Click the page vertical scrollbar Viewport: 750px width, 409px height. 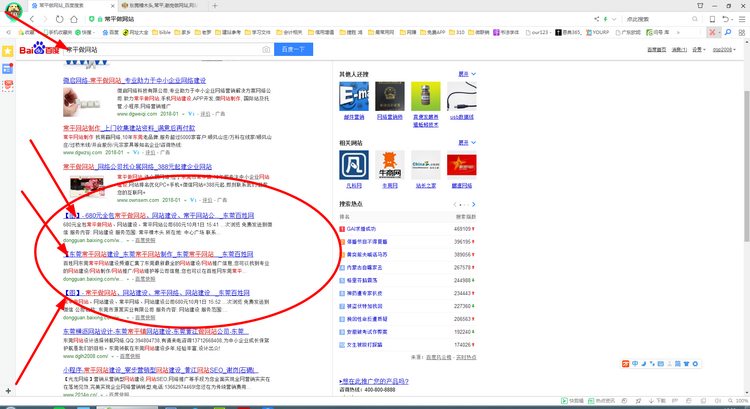(x=746, y=165)
